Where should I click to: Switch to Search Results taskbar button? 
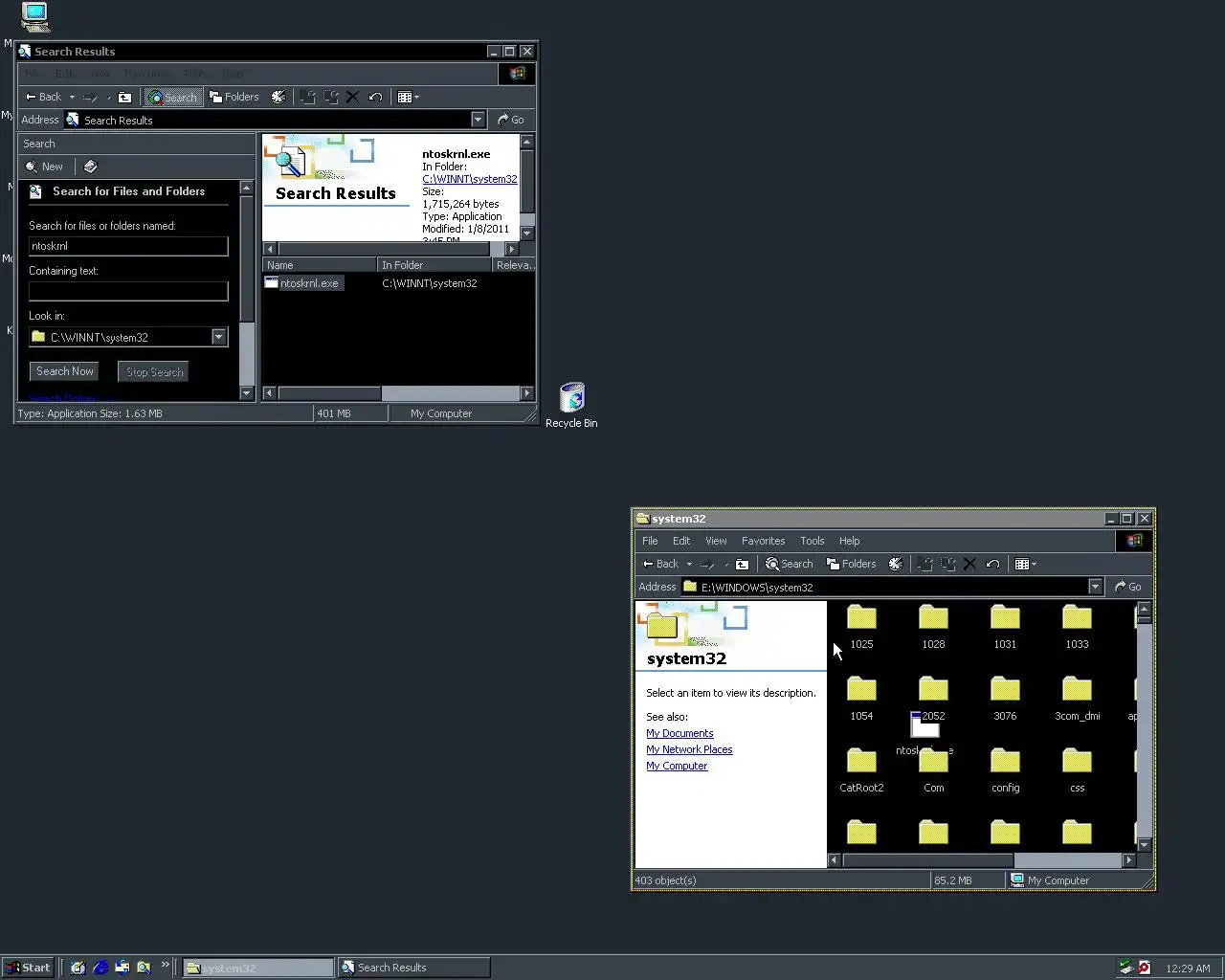pos(413,968)
